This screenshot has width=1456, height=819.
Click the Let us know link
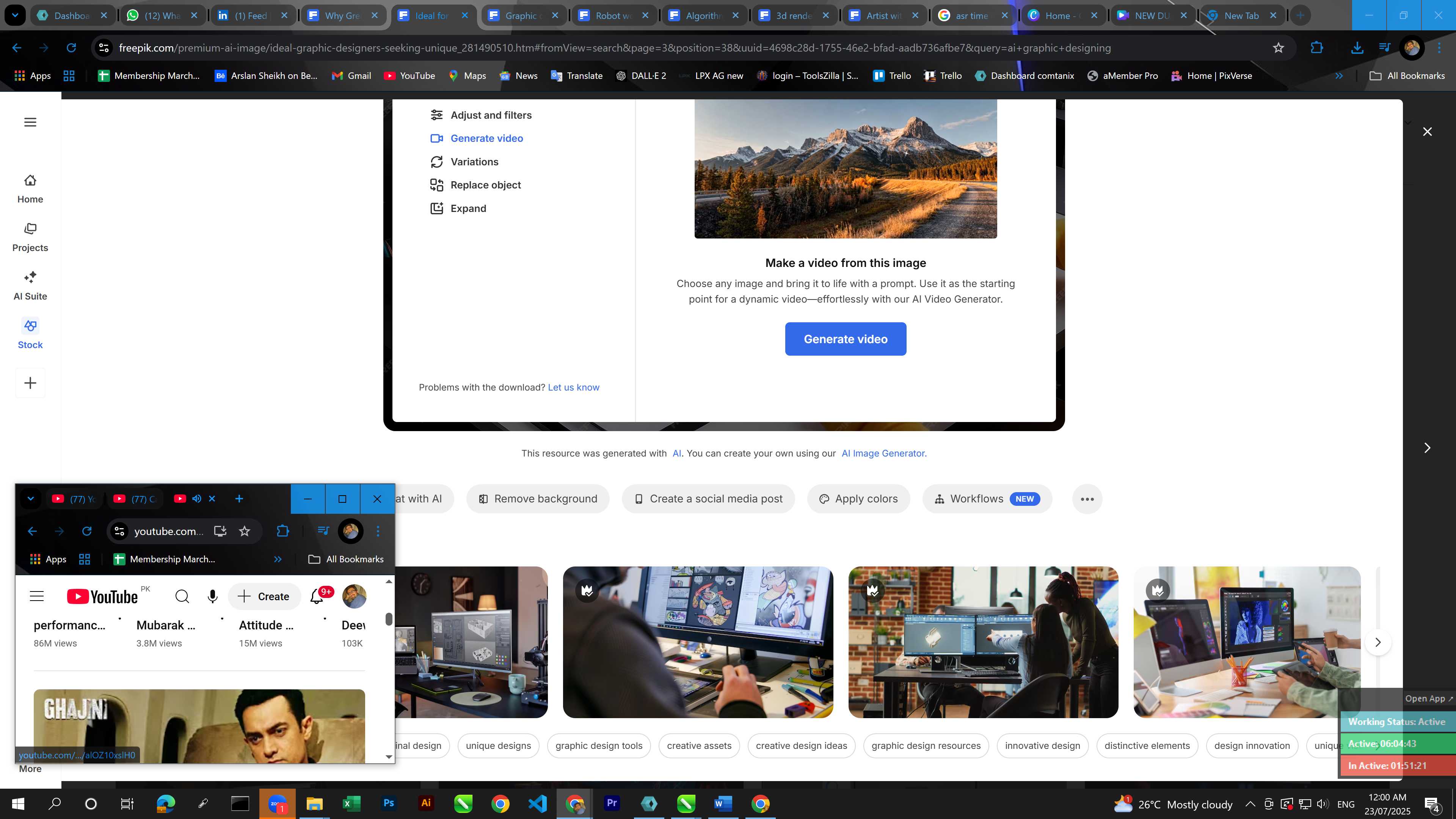(573, 388)
